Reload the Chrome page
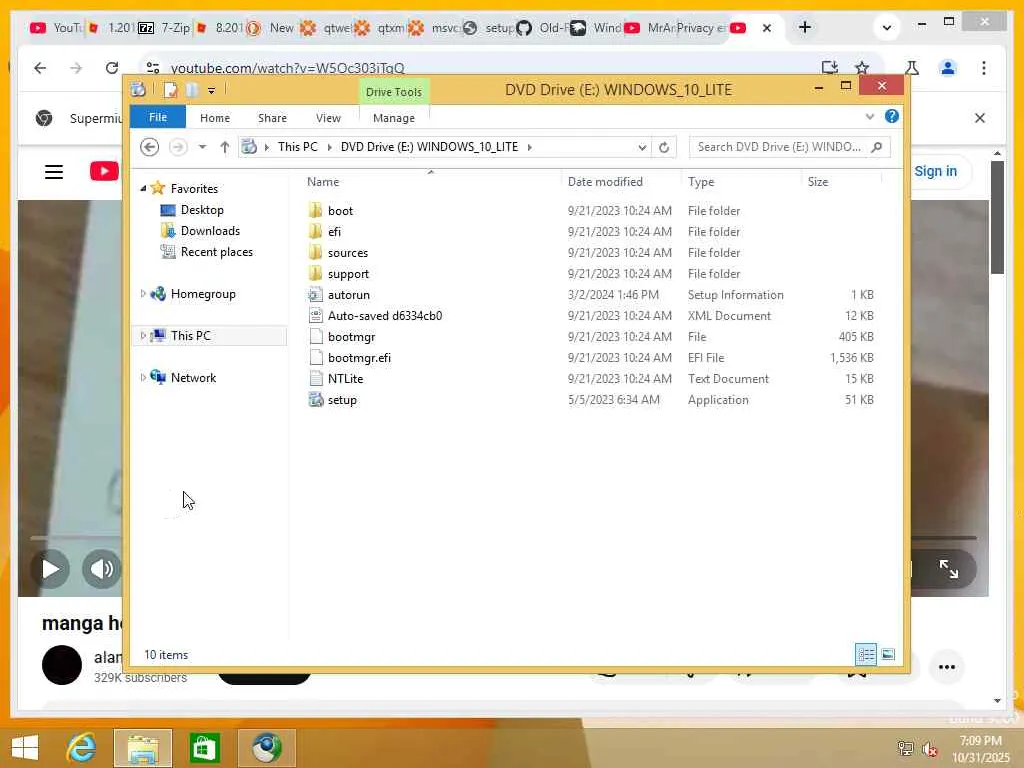 (112, 67)
